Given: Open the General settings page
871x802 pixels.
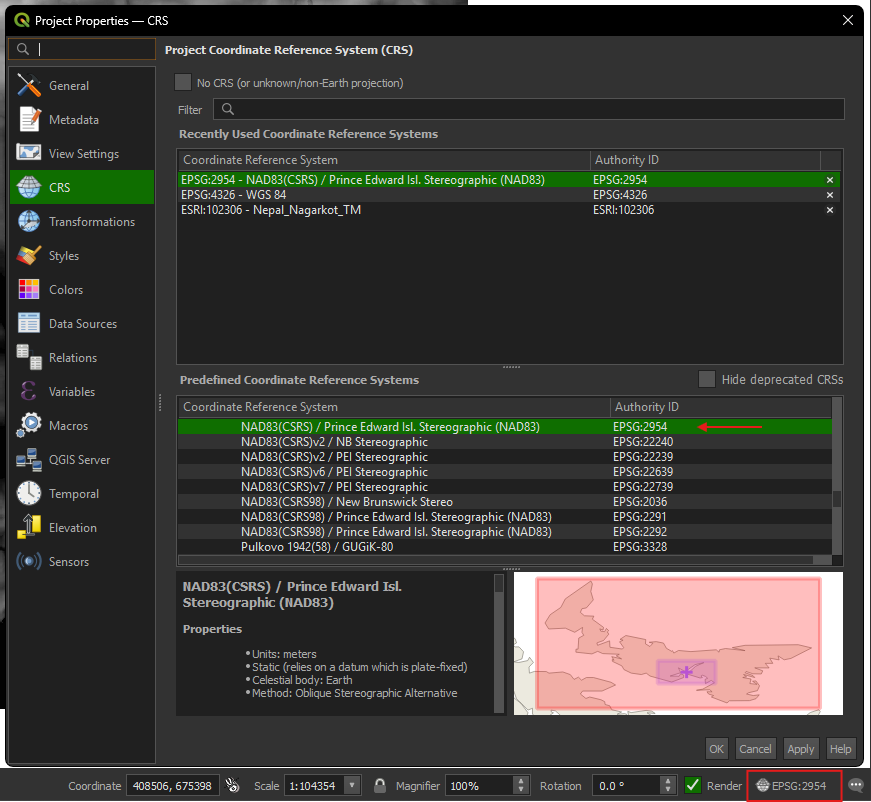Looking at the screenshot, I should 68,86.
